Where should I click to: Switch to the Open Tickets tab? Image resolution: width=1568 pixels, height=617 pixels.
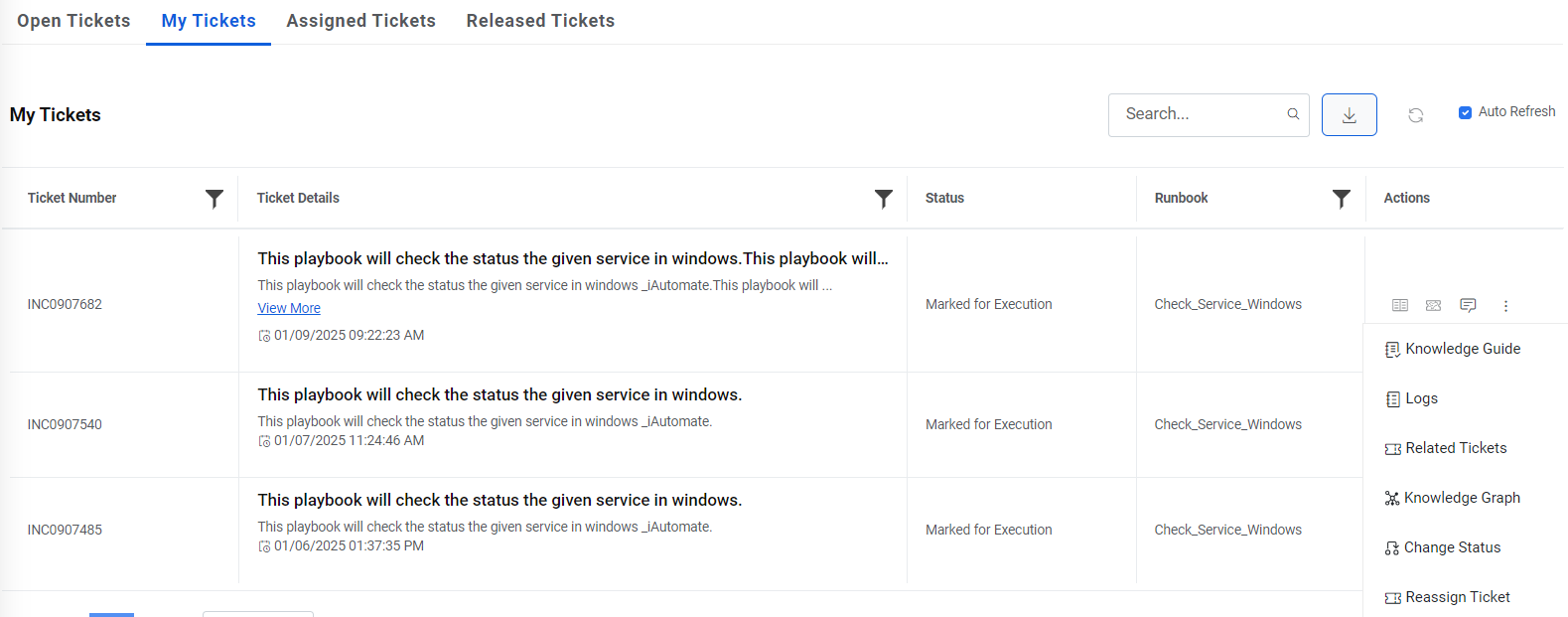click(x=73, y=21)
